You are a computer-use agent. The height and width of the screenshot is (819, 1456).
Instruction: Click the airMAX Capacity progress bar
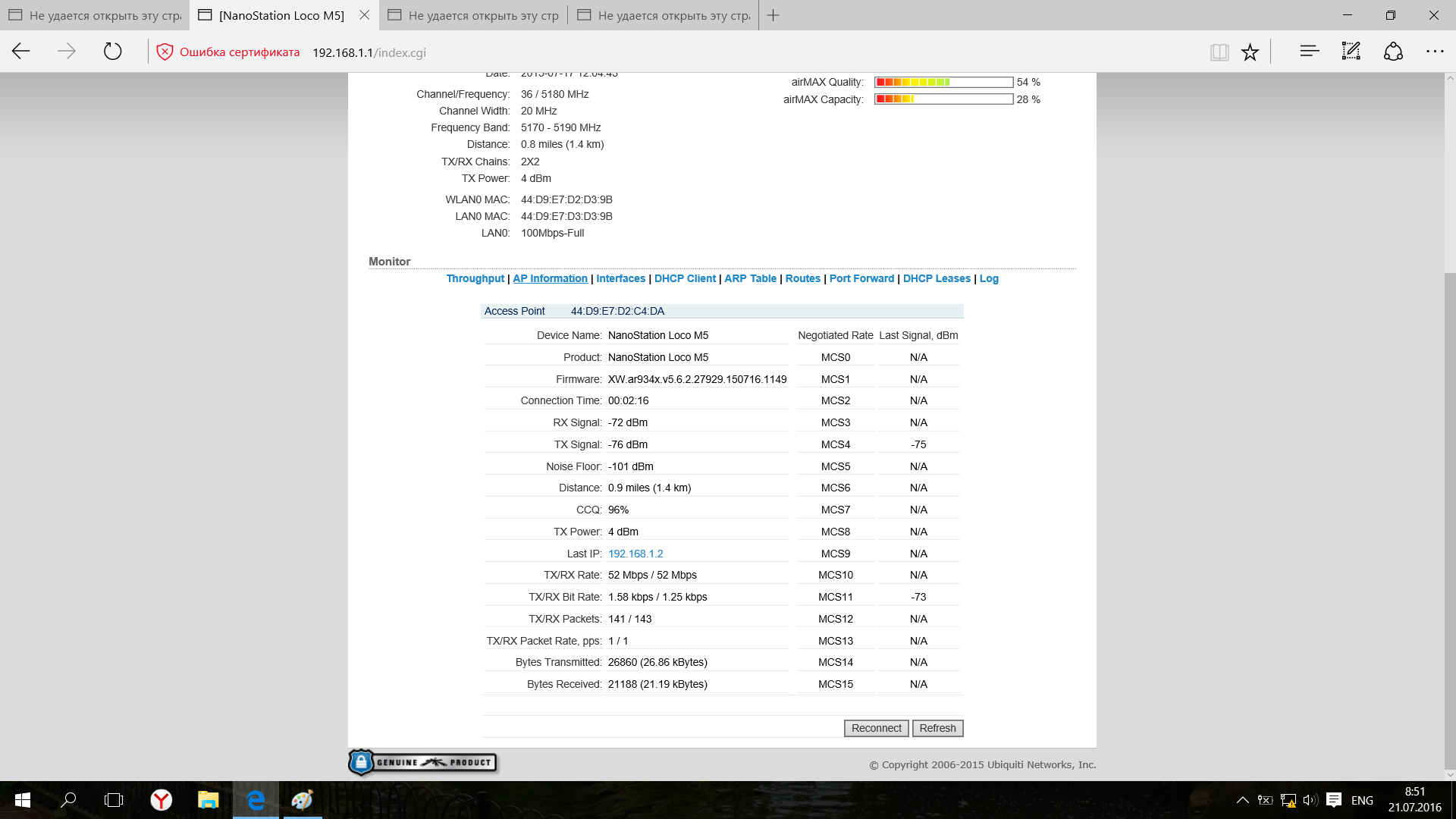[x=944, y=99]
